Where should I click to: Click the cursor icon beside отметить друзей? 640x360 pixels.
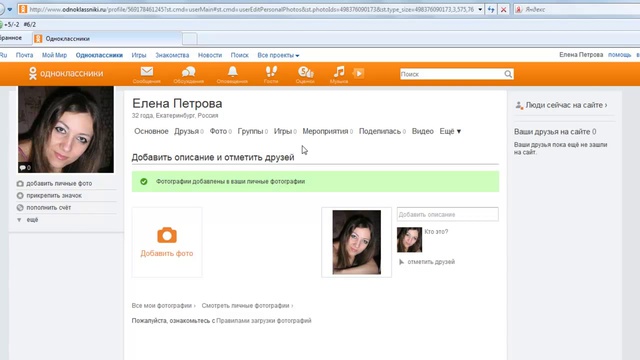(401, 262)
